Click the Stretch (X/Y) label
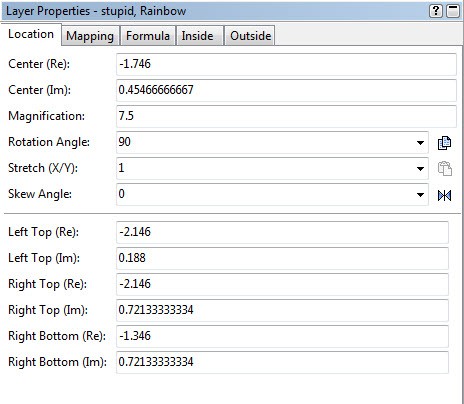Screen dimensions: 464x404 pos(43,168)
